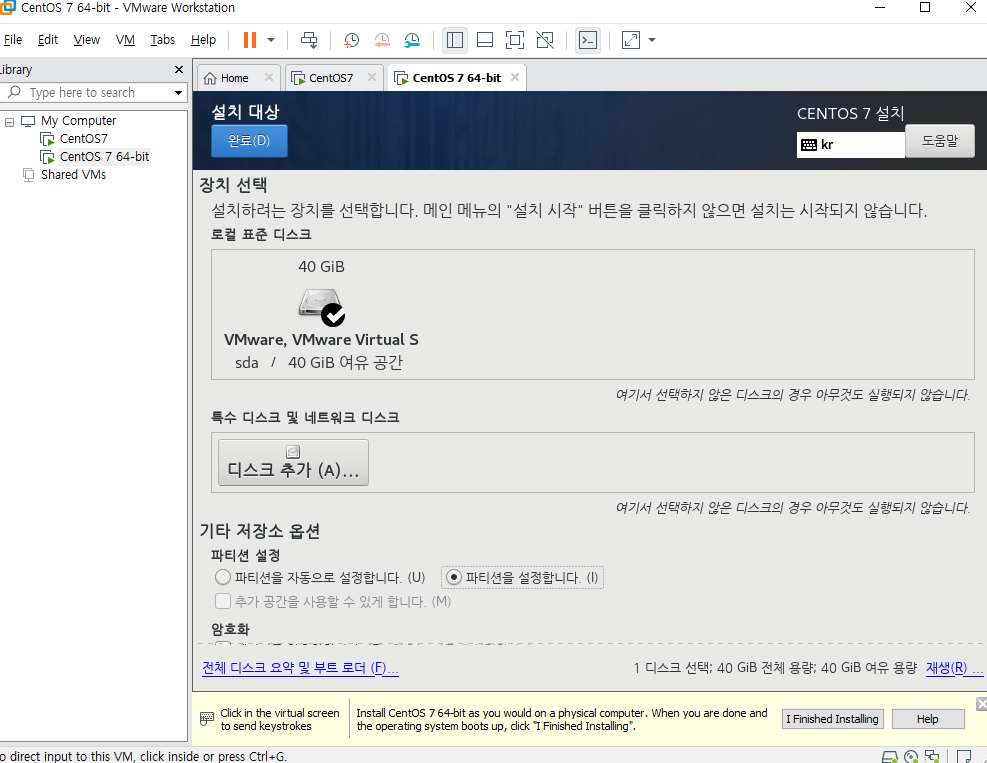The width and height of the screenshot is (987, 763).
Task: Close the Home tab
Action: pos(269,77)
